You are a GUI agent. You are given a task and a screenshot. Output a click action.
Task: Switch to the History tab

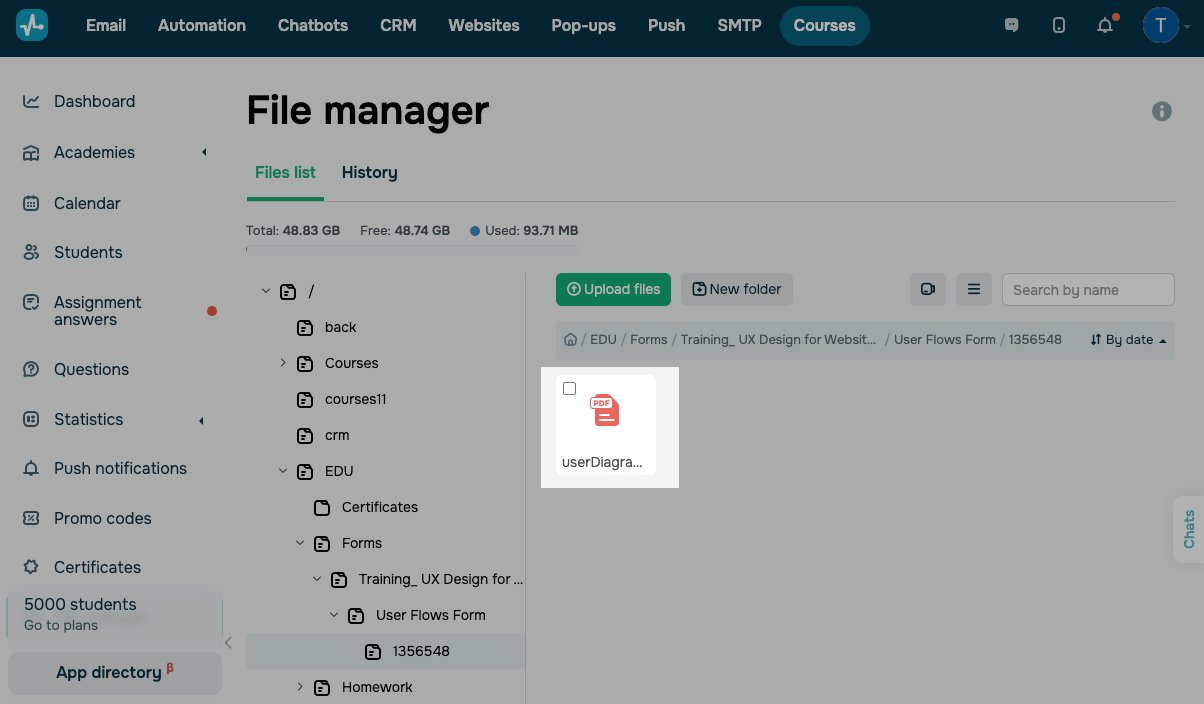pos(369,173)
